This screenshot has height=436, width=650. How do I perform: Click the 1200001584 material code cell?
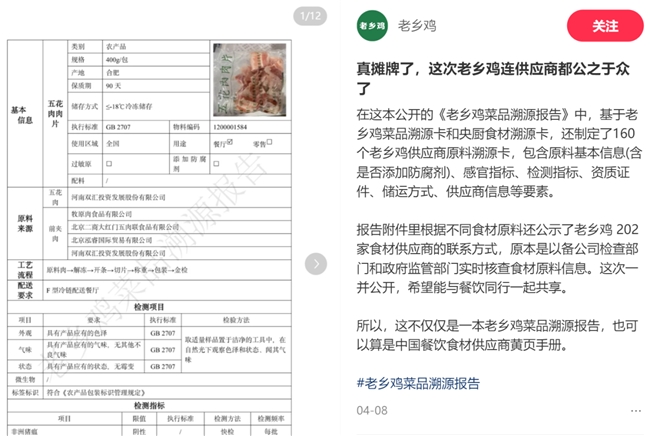tap(251, 127)
